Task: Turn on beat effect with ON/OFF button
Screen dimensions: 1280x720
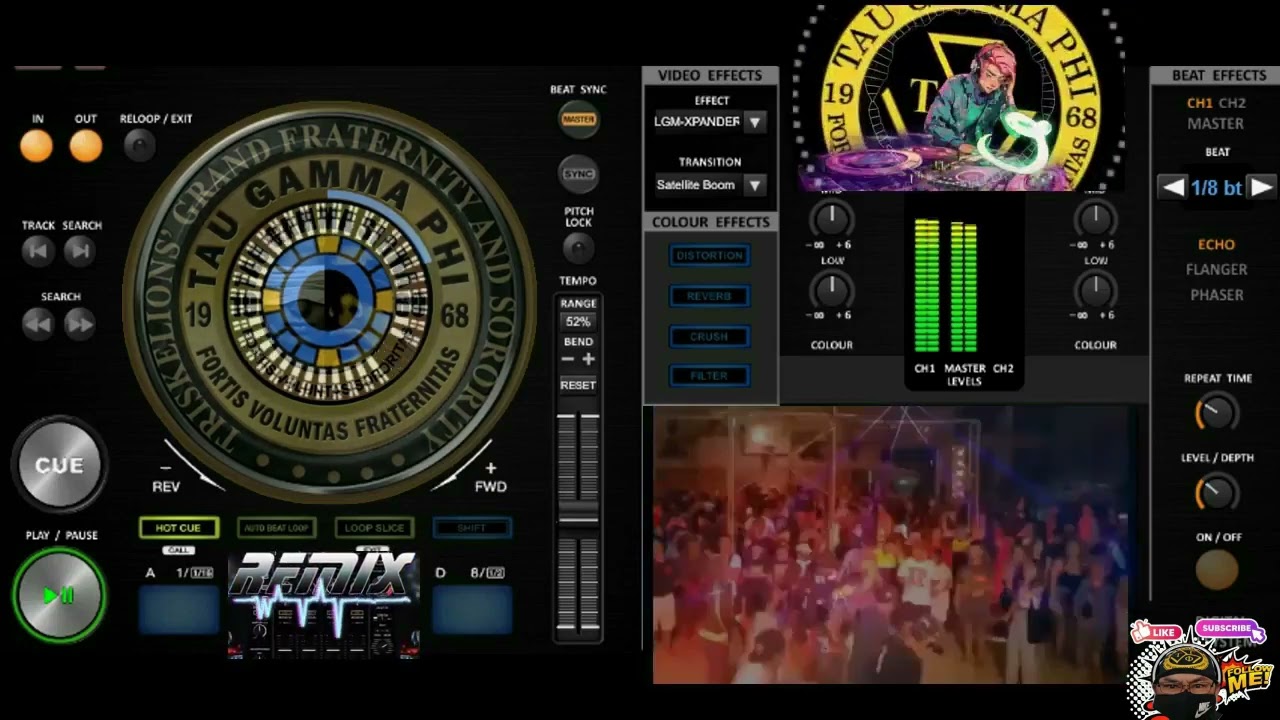Action: 1217,570
